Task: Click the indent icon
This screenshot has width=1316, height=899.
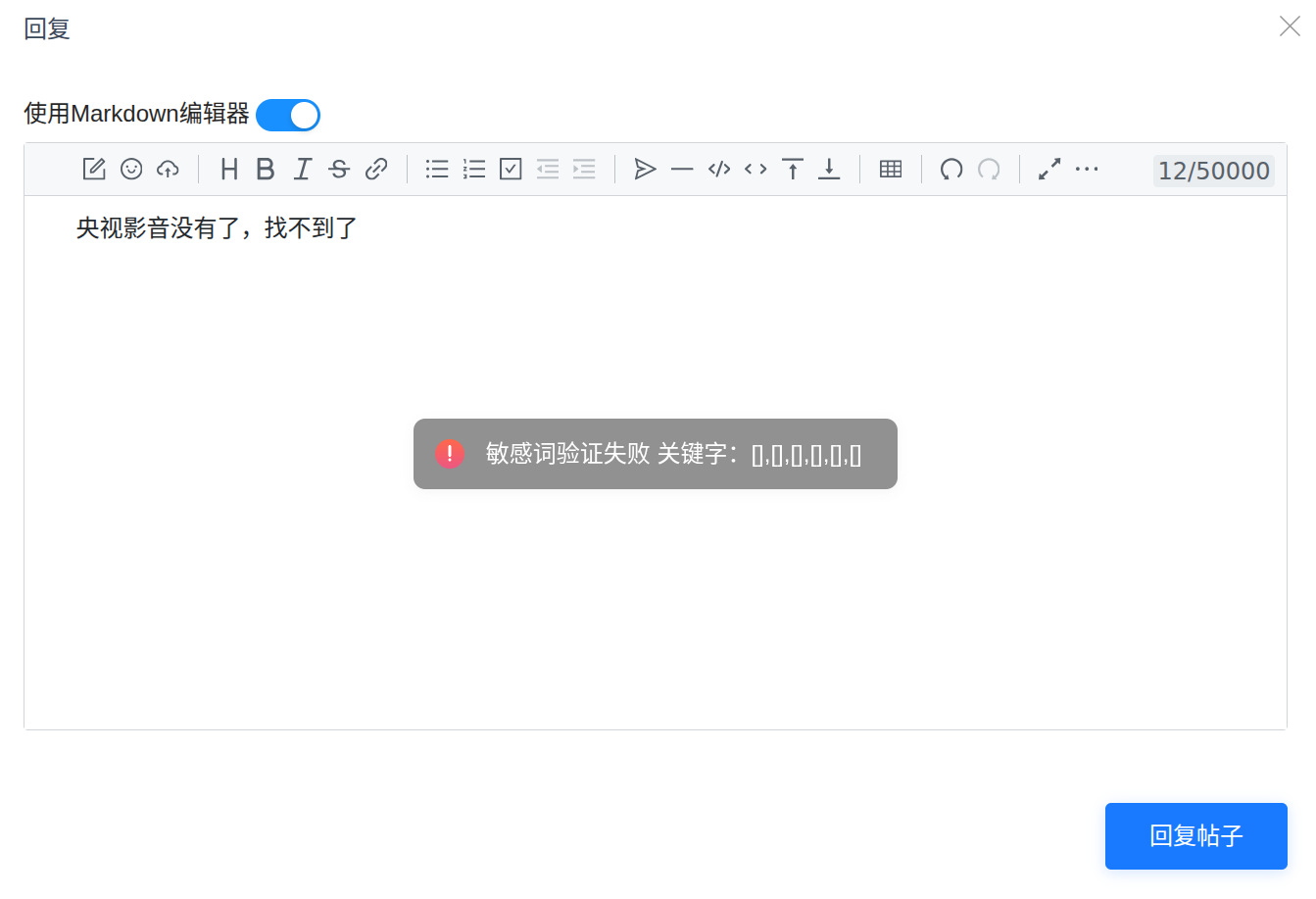Action: click(584, 169)
